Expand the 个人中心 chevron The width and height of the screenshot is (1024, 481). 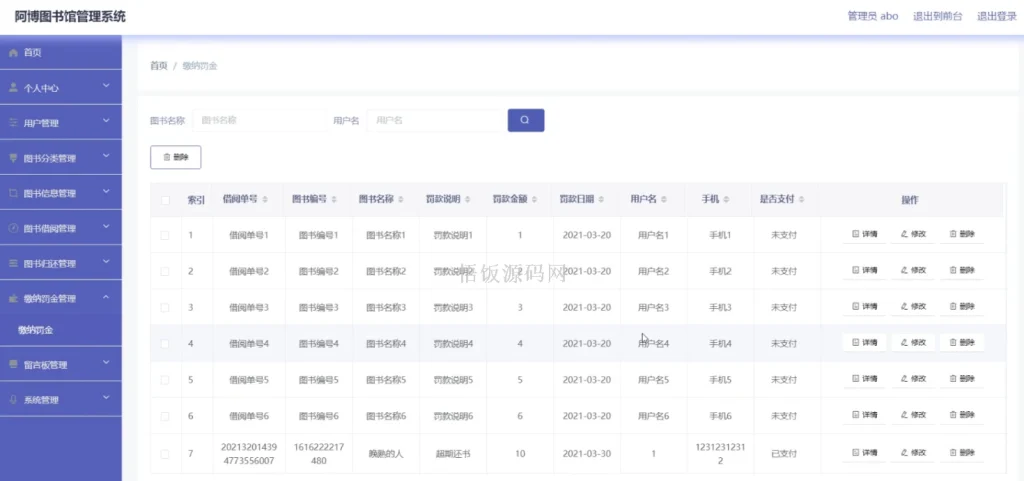tap(106, 85)
